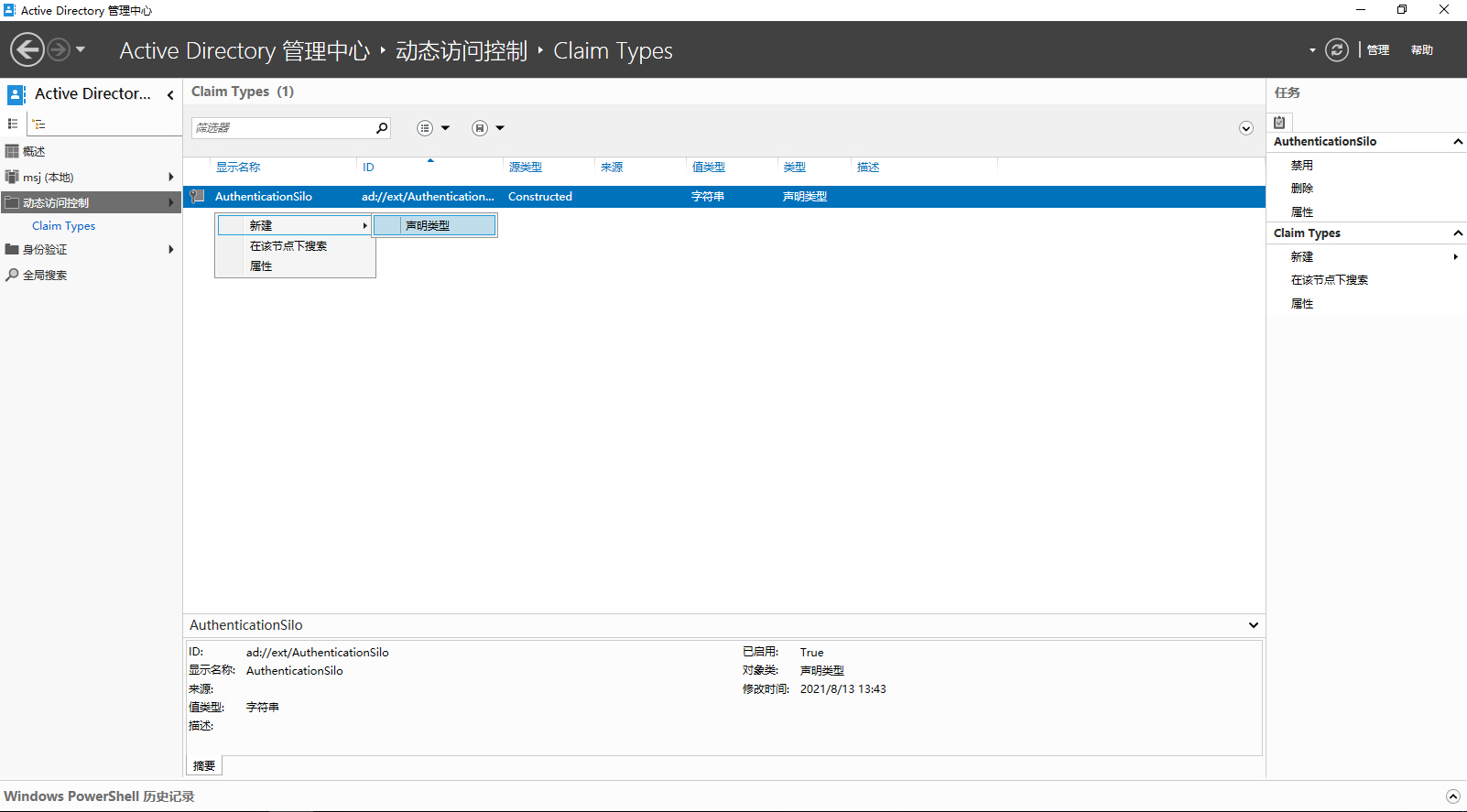Sort by 值类型 column header
1467x812 pixels.
[x=709, y=168]
